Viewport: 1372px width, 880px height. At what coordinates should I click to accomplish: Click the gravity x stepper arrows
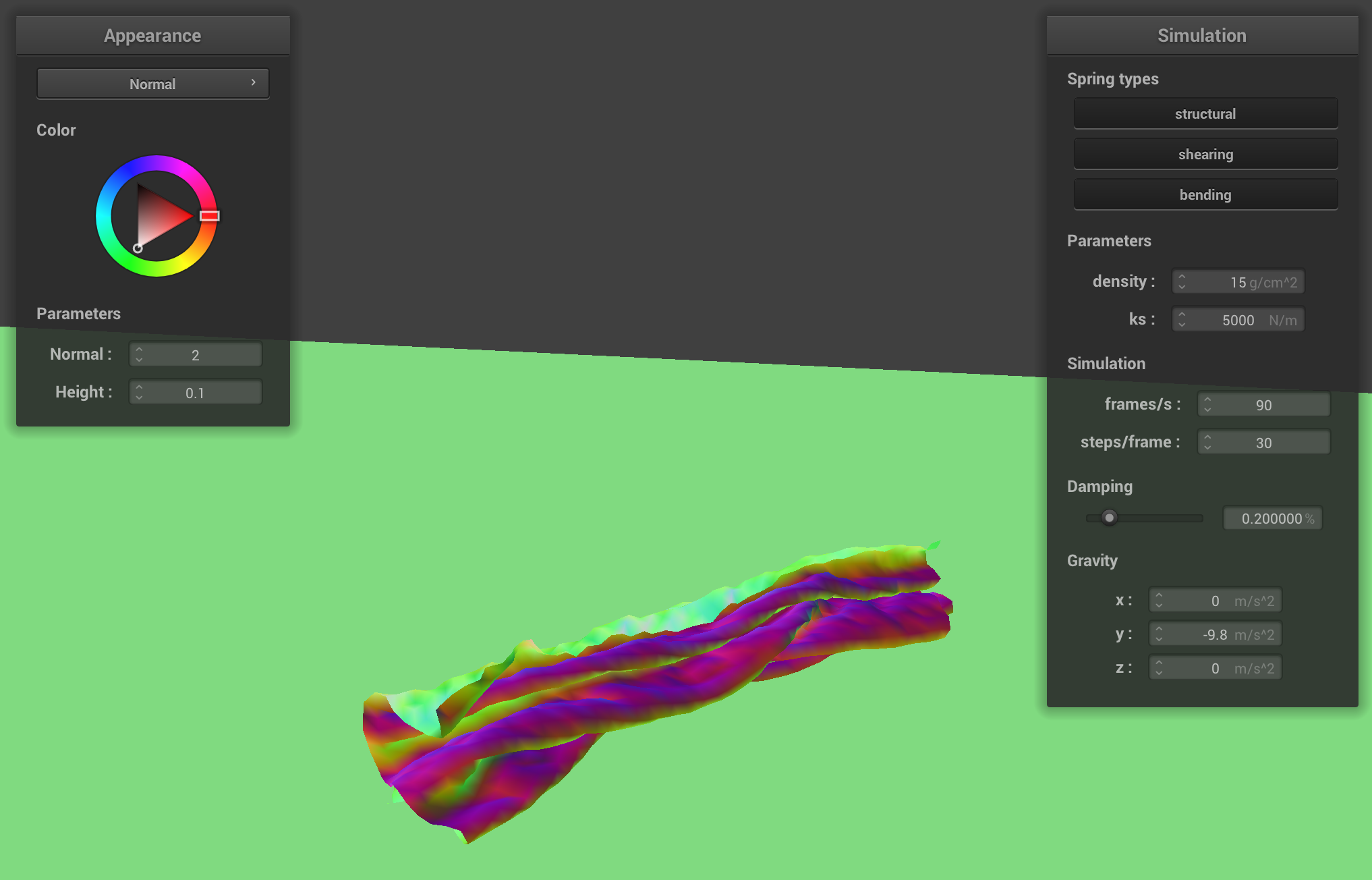click(x=1159, y=600)
